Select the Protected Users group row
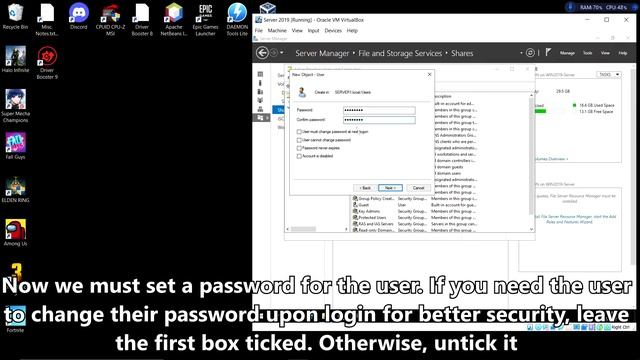 point(415,218)
